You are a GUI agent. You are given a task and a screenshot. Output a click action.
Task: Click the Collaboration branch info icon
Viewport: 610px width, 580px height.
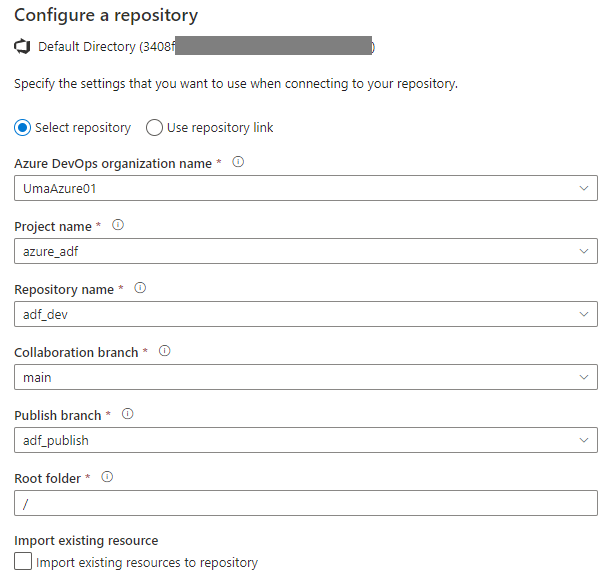pyautogui.click(x=165, y=351)
